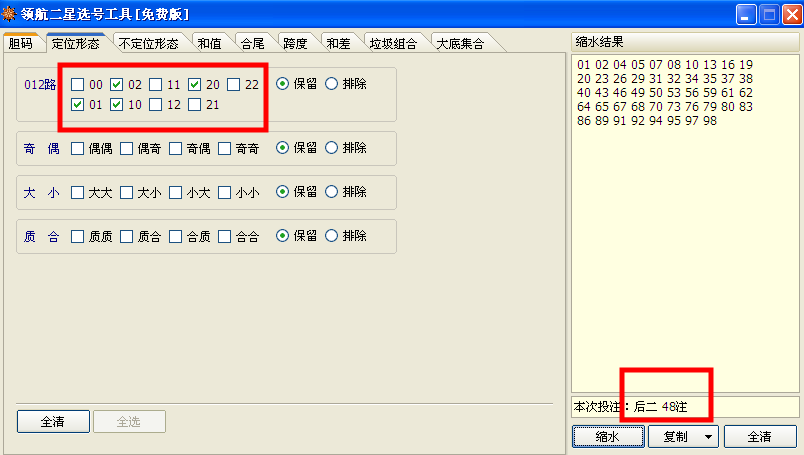Check the 合合 checkbox
Image resolution: width=804 pixels, height=455 pixels.
(225, 236)
